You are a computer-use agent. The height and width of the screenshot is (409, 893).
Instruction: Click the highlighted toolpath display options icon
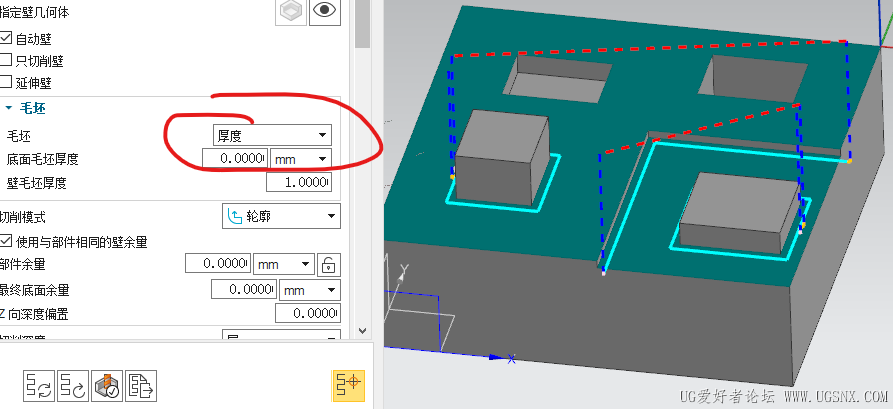[x=348, y=386]
